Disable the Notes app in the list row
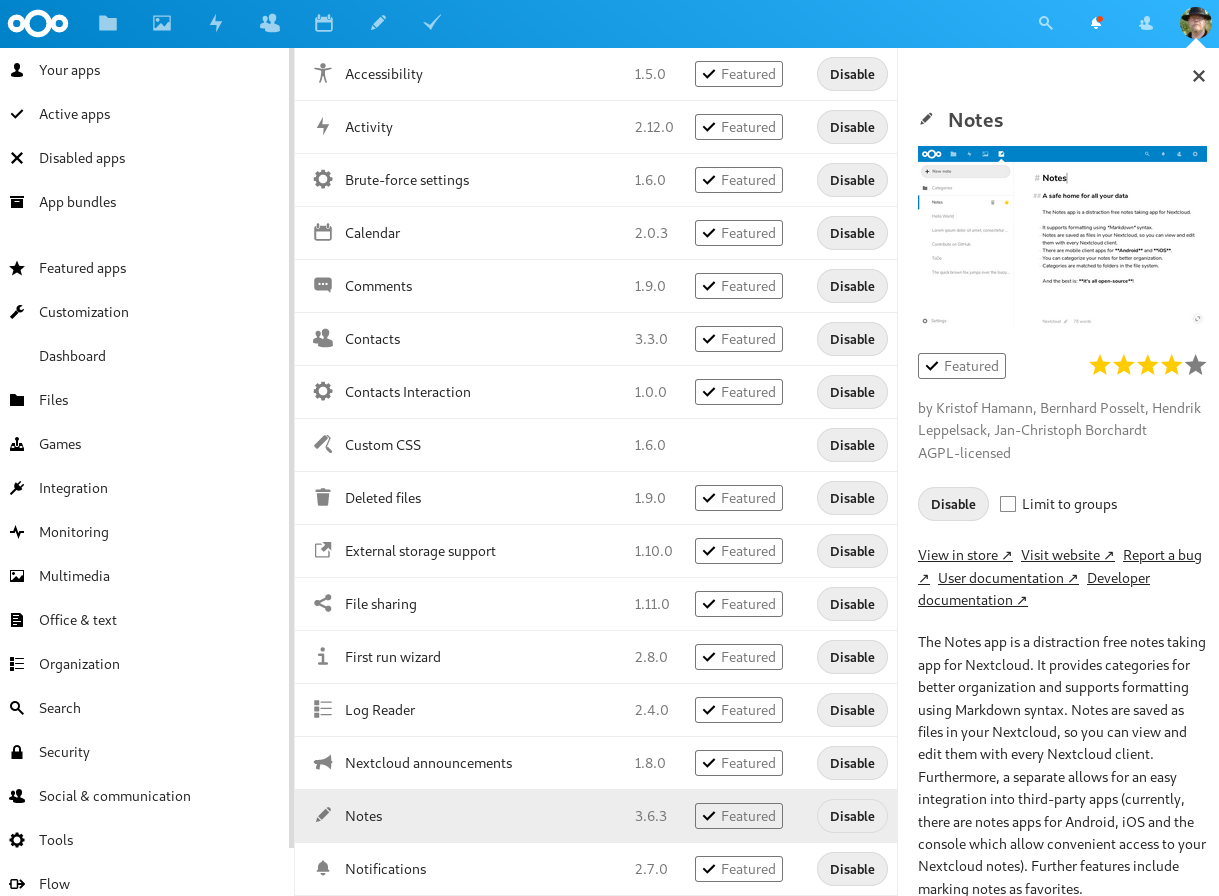The height and width of the screenshot is (896, 1219). click(x=852, y=816)
